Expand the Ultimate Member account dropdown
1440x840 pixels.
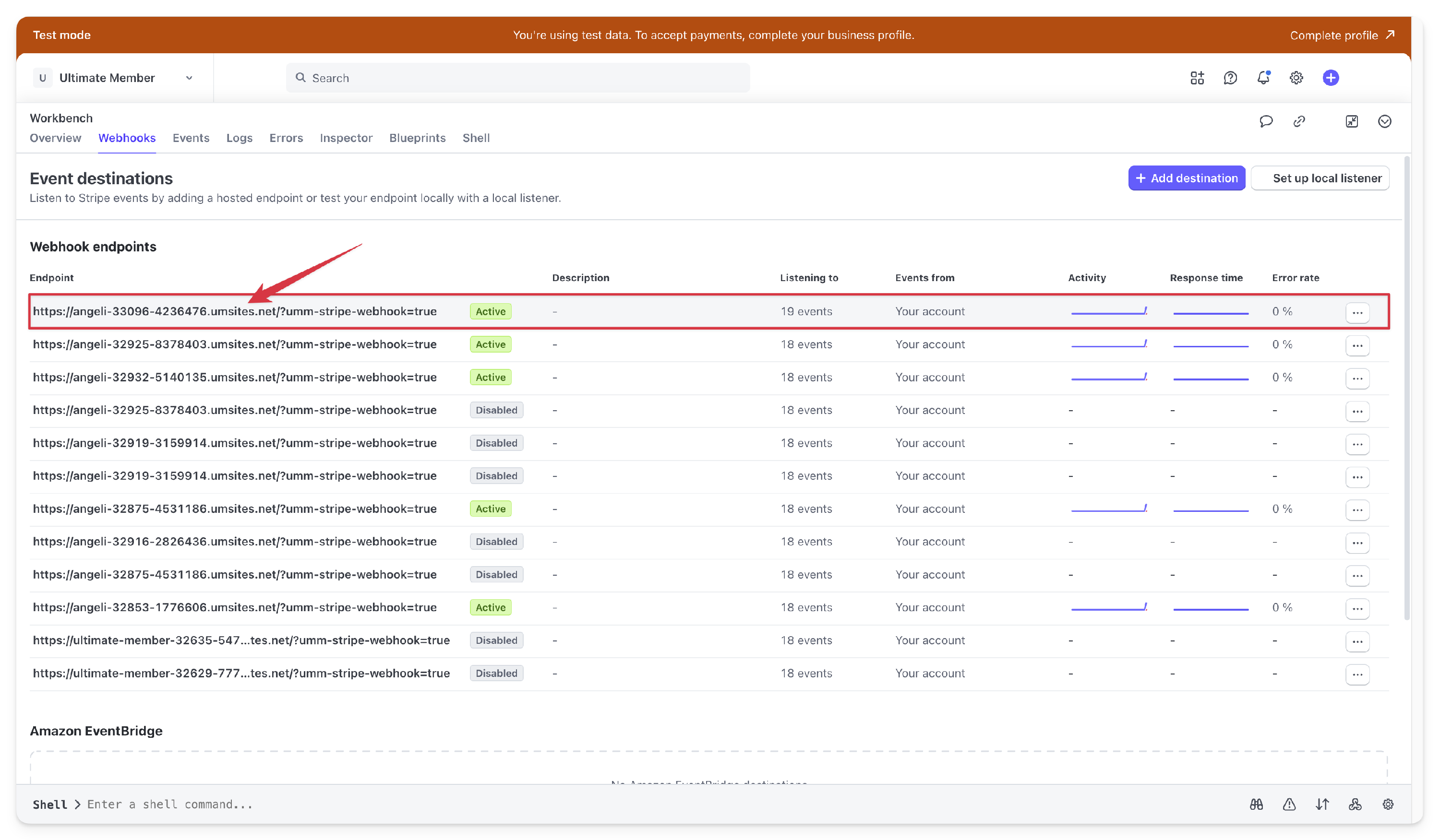click(189, 78)
